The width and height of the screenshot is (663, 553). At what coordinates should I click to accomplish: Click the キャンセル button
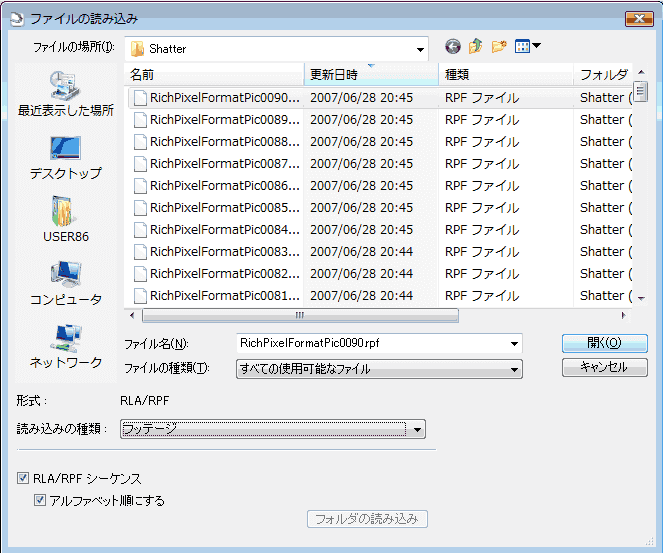tap(605, 367)
